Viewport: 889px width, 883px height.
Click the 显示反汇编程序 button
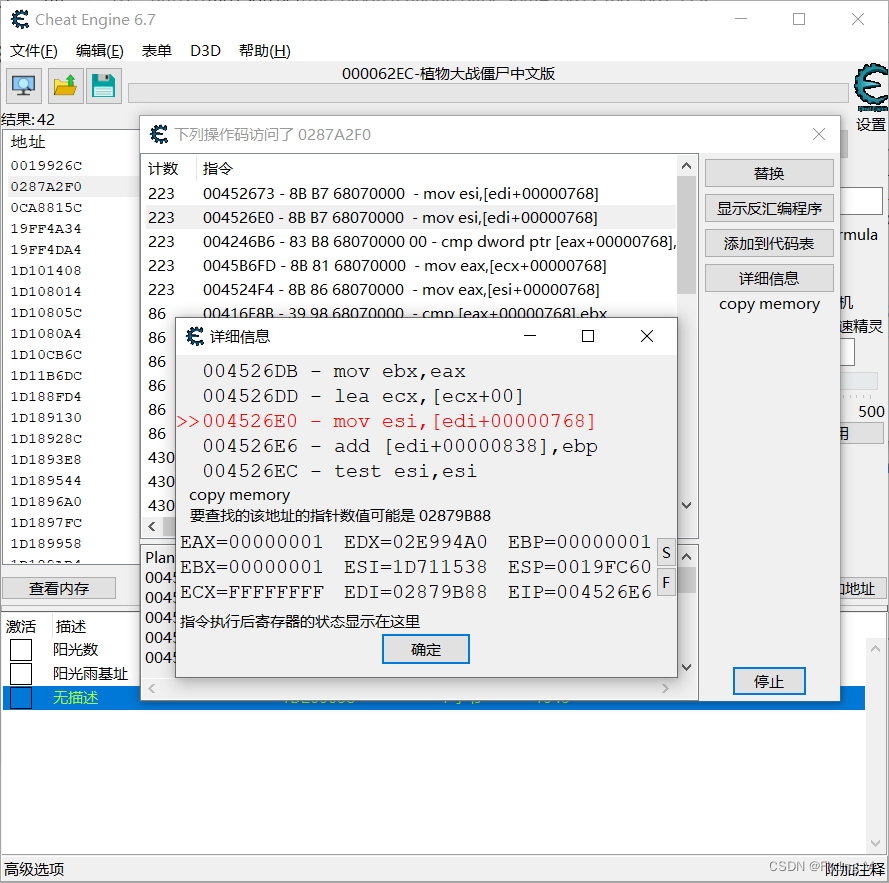[769, 208]
